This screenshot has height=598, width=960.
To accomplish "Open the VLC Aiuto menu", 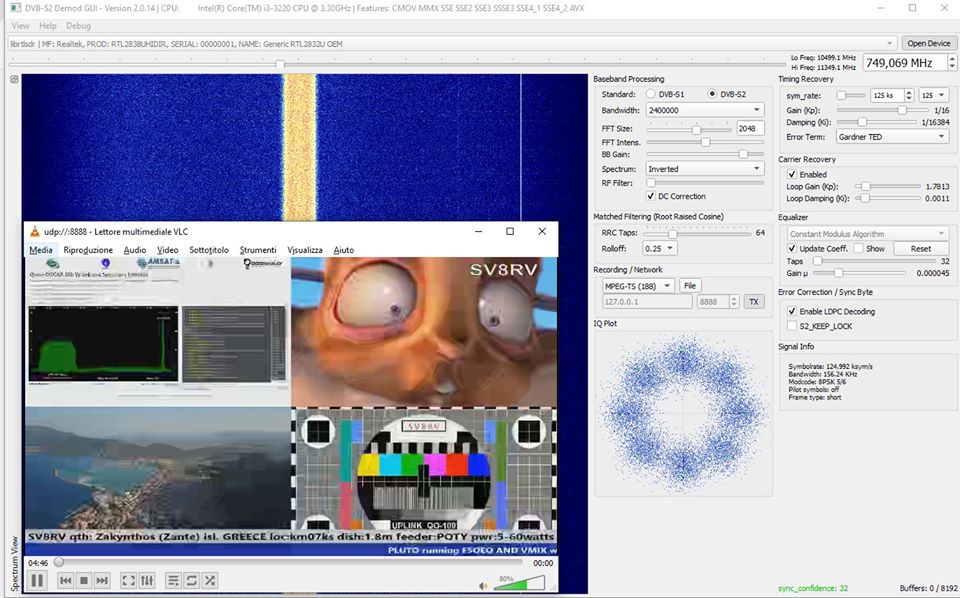I will coord(343,250).
